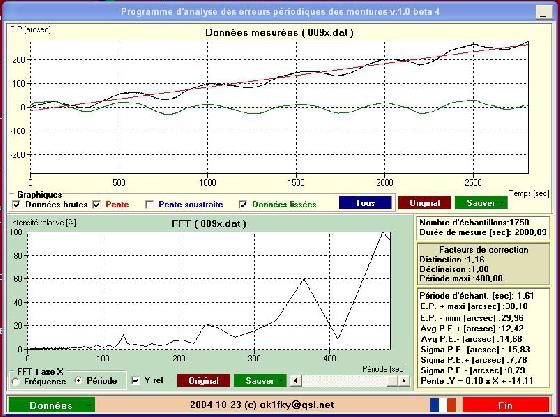
Task: Click the French flag language icon
Action: pos(443,405)
